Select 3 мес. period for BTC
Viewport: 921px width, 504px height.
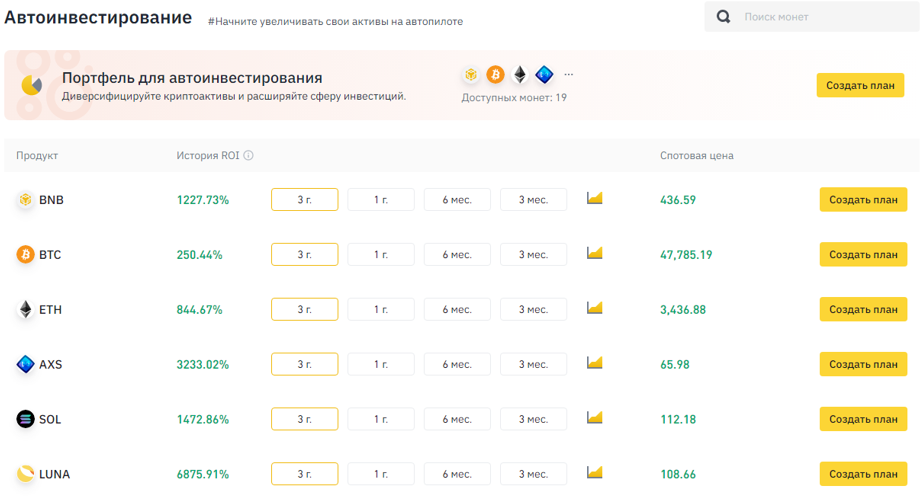point(533,254)
